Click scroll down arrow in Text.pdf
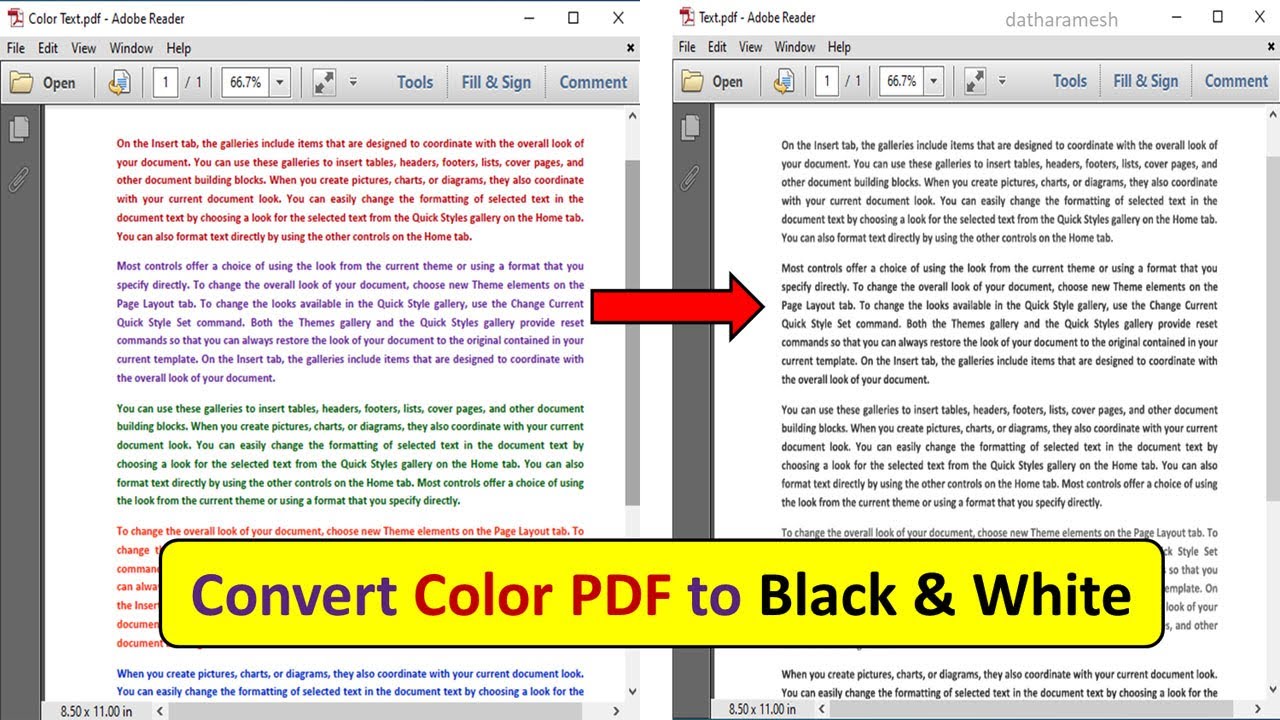The width and height of the screenshot is (1280, 720). (x=1272, y=688)
